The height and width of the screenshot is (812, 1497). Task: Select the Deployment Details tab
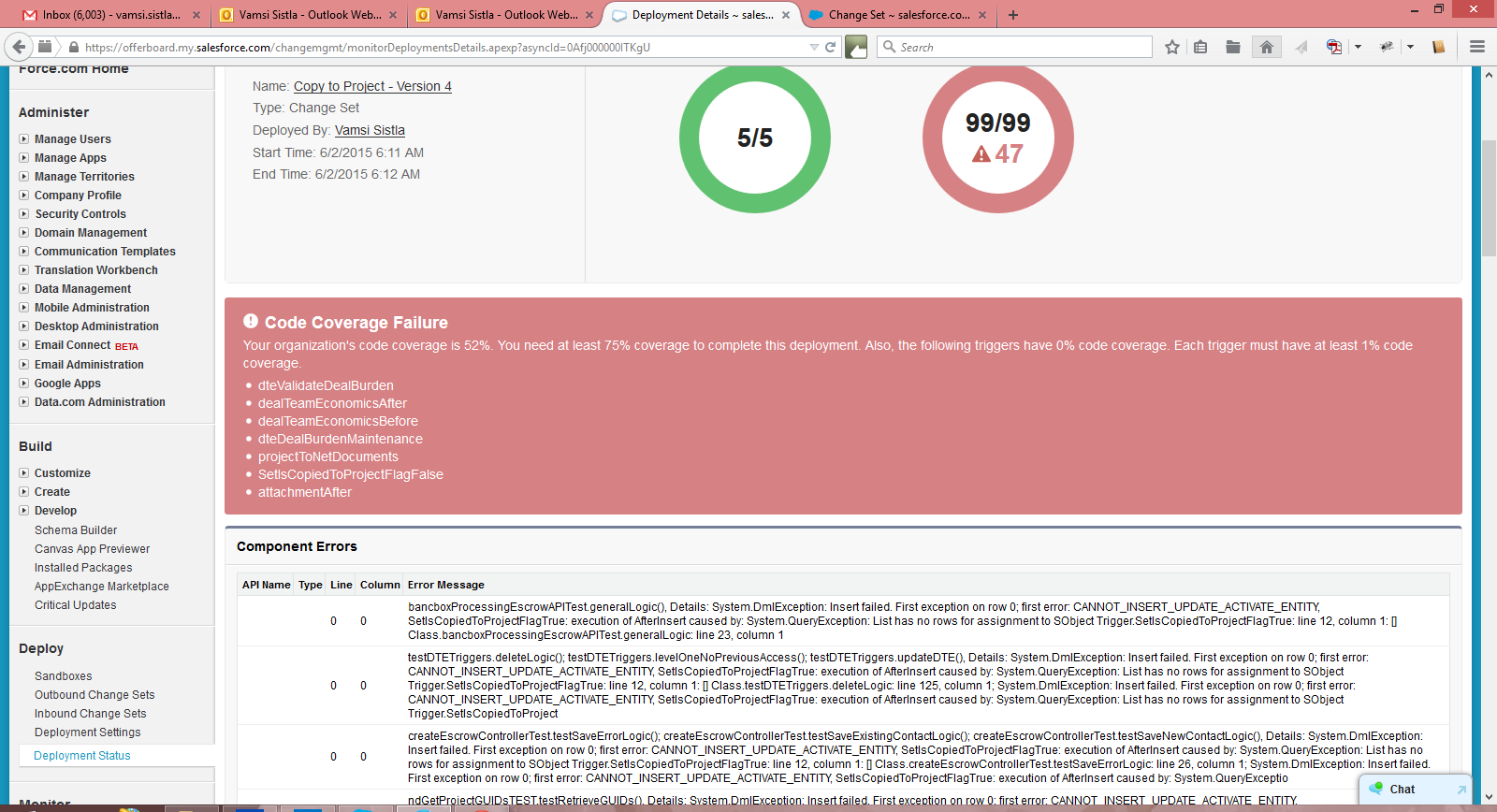[x=702, y=15]
